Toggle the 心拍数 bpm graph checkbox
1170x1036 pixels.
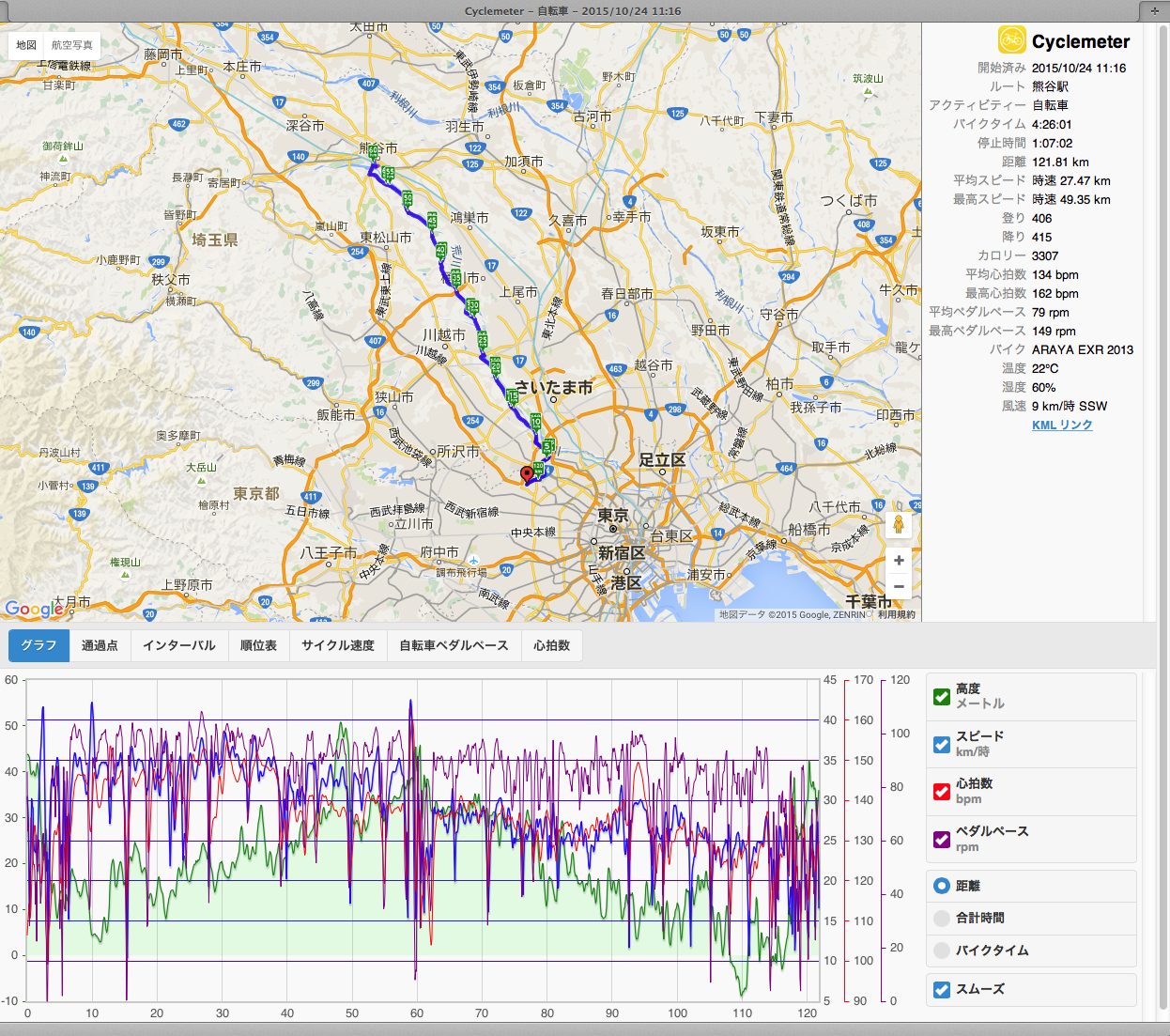[x=942, y=792]
